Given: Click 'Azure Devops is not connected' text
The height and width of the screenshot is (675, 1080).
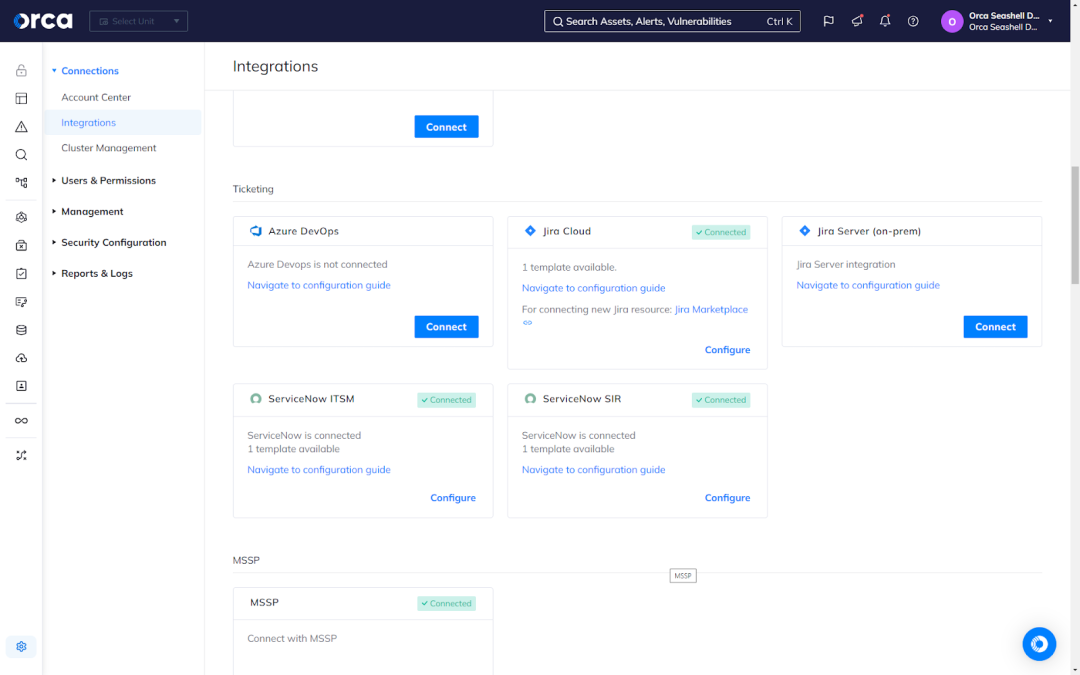Looking at the screenshot, I should [x=318, y=264].
